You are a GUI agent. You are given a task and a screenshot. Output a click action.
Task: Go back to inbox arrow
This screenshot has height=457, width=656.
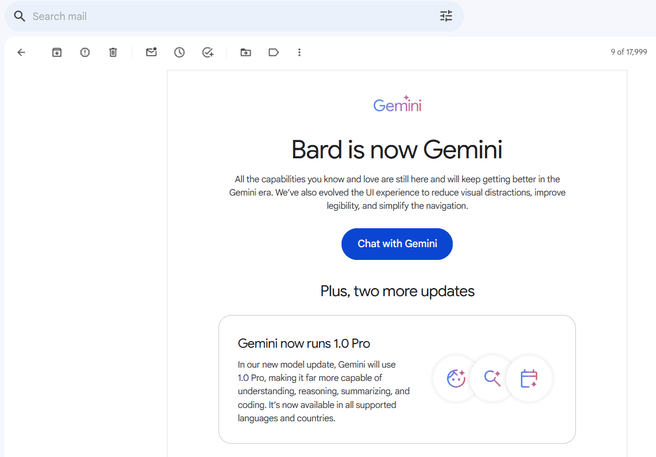coord(21,52)
